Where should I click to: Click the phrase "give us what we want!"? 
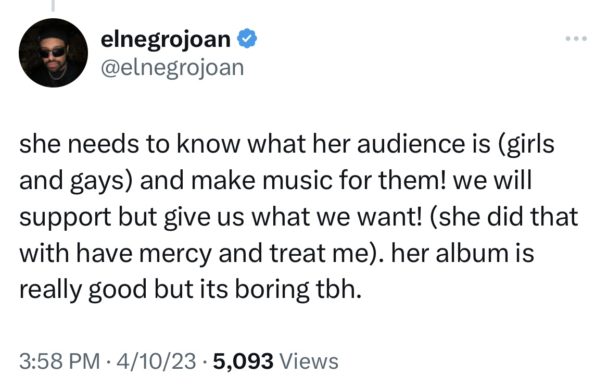tap(293, 217)
